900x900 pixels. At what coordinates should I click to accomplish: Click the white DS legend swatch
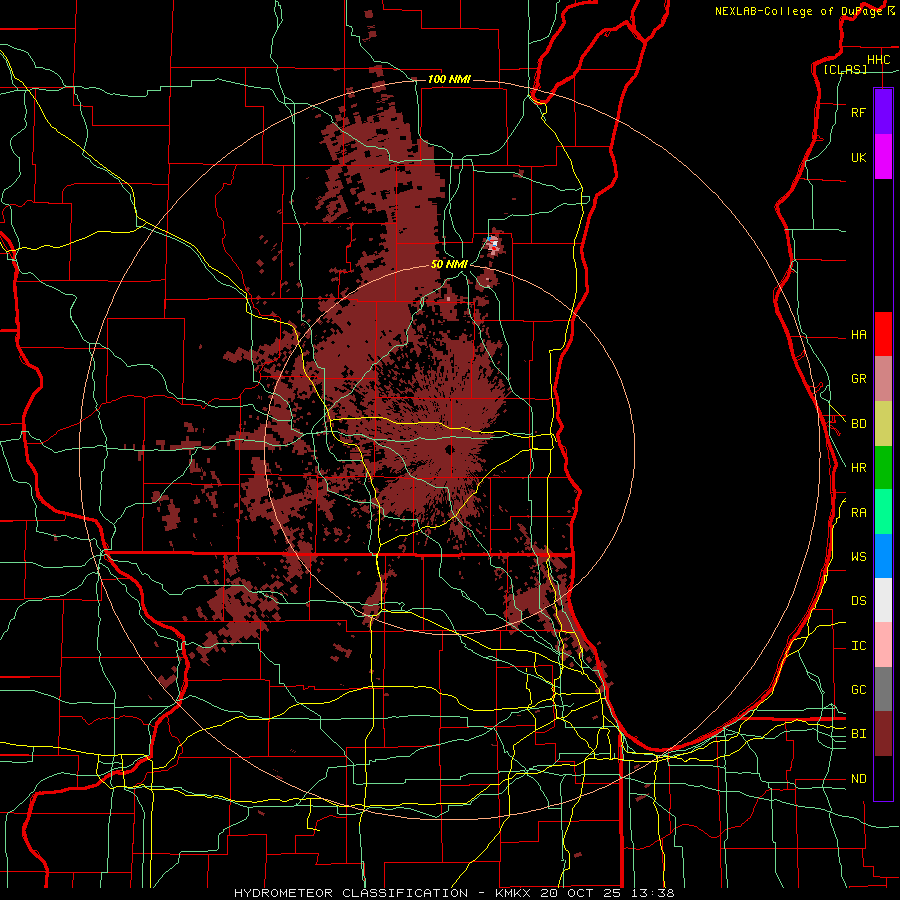(883, 600)
